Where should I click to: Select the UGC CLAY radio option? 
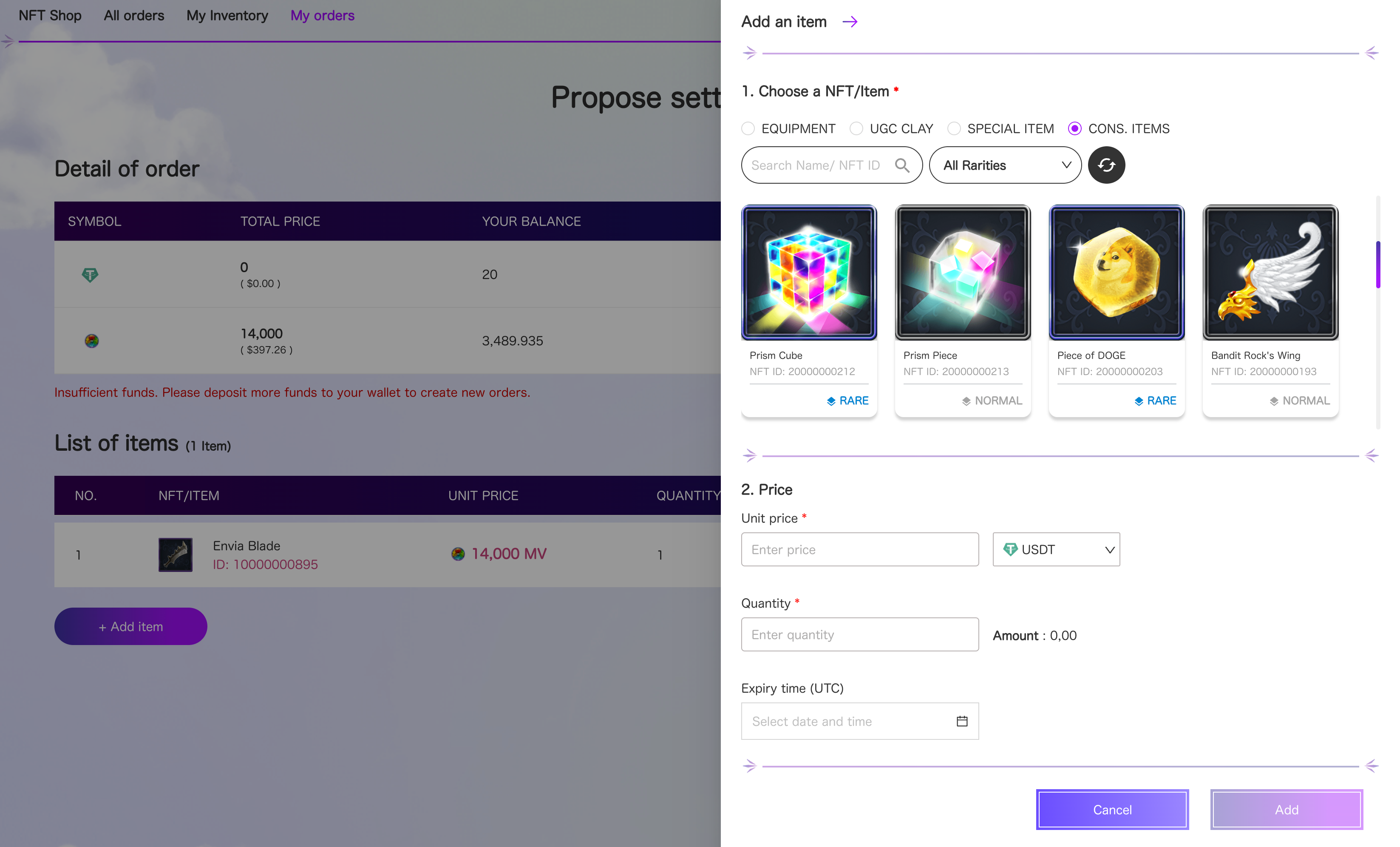[x=856, y=128]
